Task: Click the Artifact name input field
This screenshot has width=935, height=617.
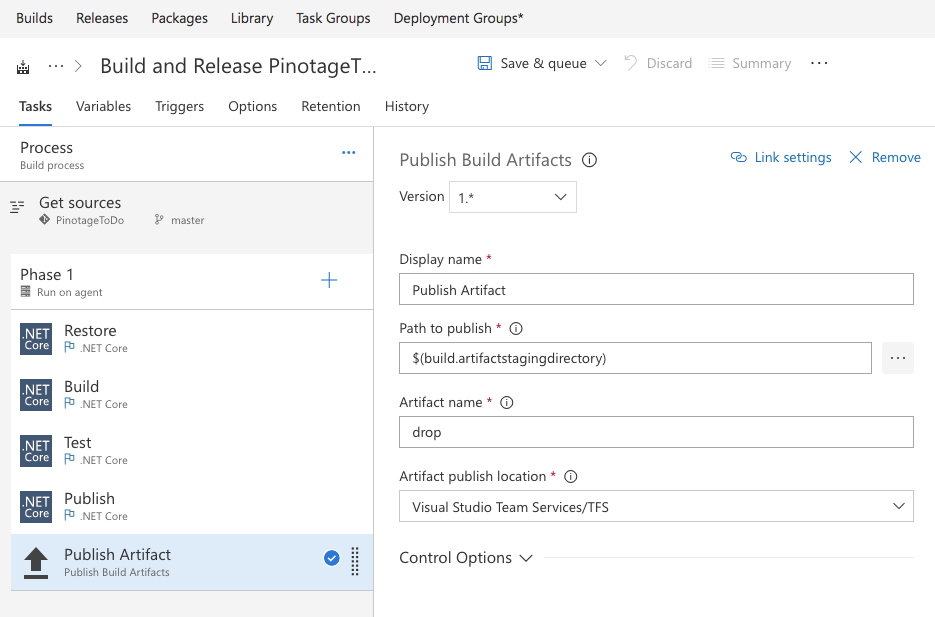Action: click(x=657, y=432)
